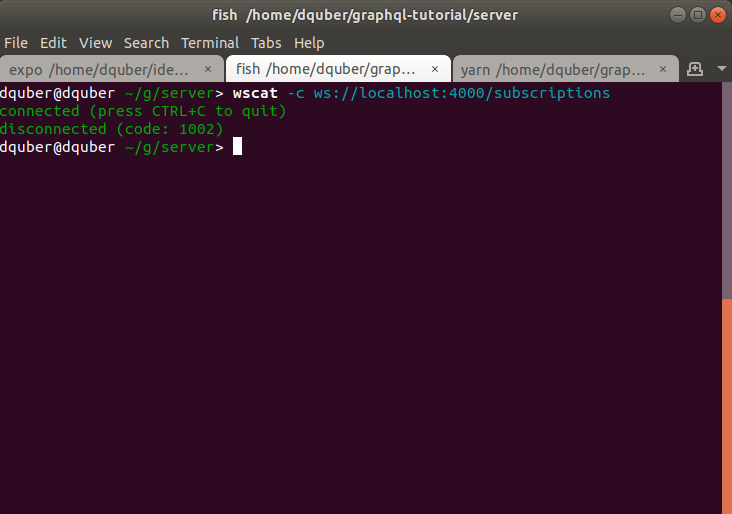
Task: Open the Help menu
Action: [309, 43]
